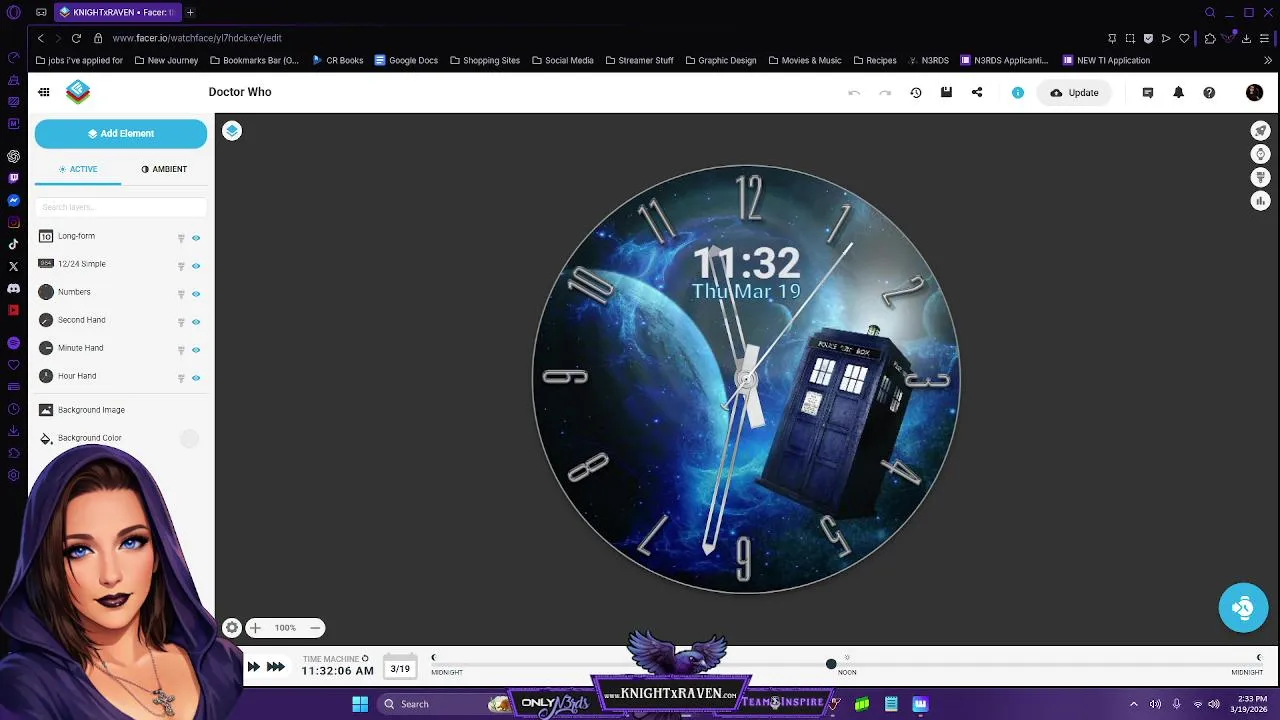Hide the 12/24 Simple layer

196,266
